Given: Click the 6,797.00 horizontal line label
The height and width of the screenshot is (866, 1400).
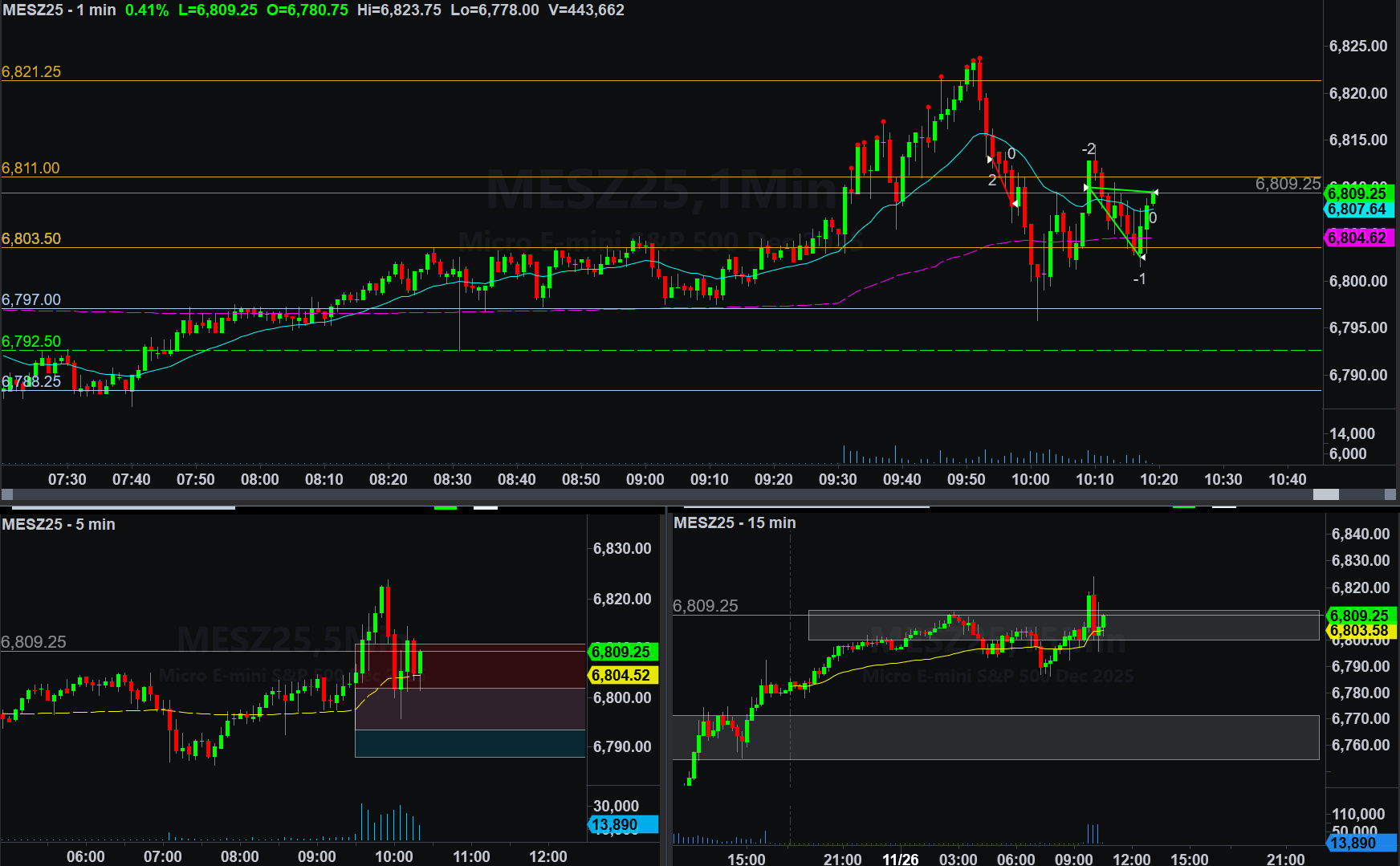Looking at the screenshot, I should click(x=31, y=299).
